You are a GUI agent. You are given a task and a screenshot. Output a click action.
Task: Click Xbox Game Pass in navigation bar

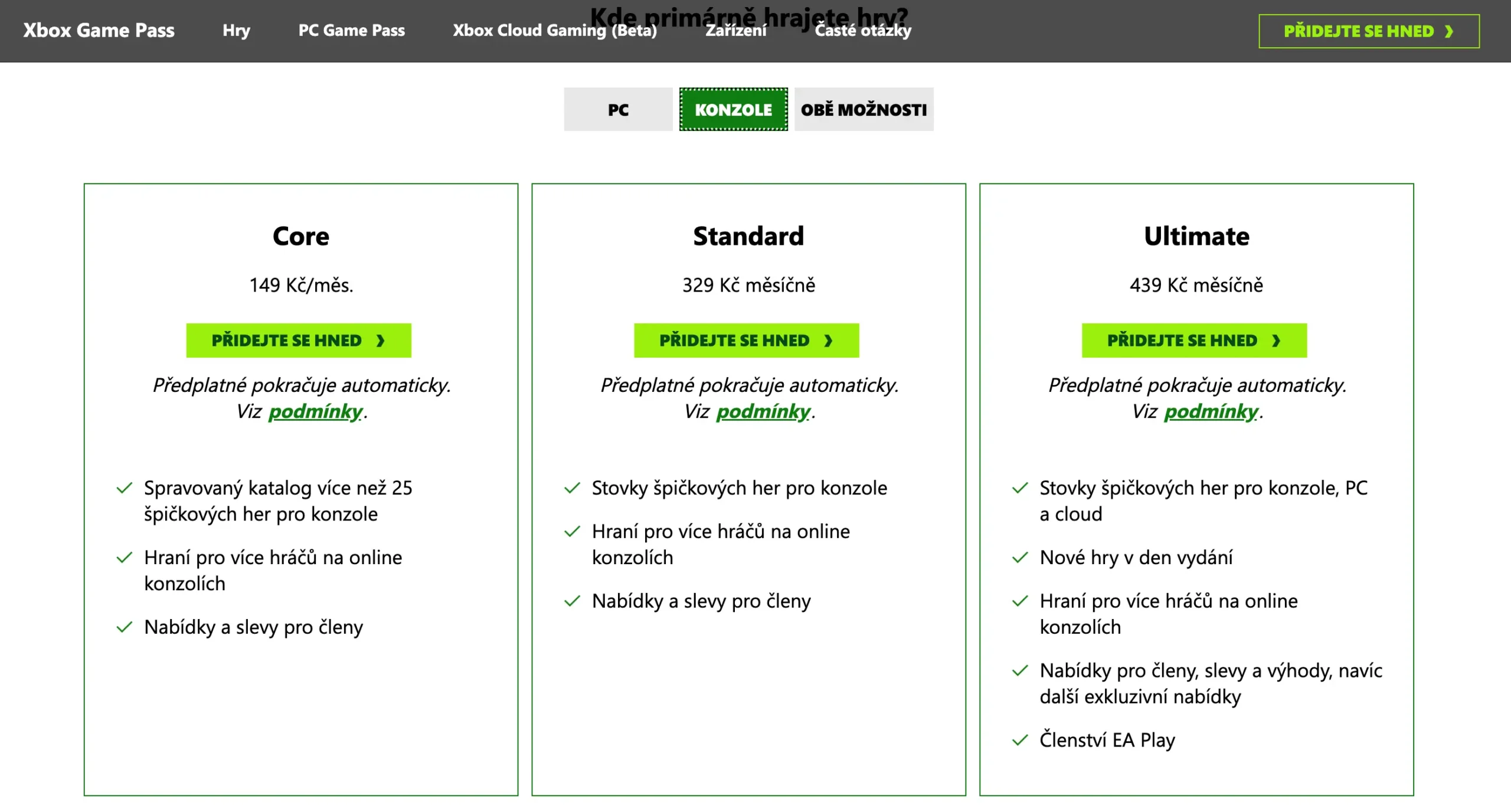[99, 31]
